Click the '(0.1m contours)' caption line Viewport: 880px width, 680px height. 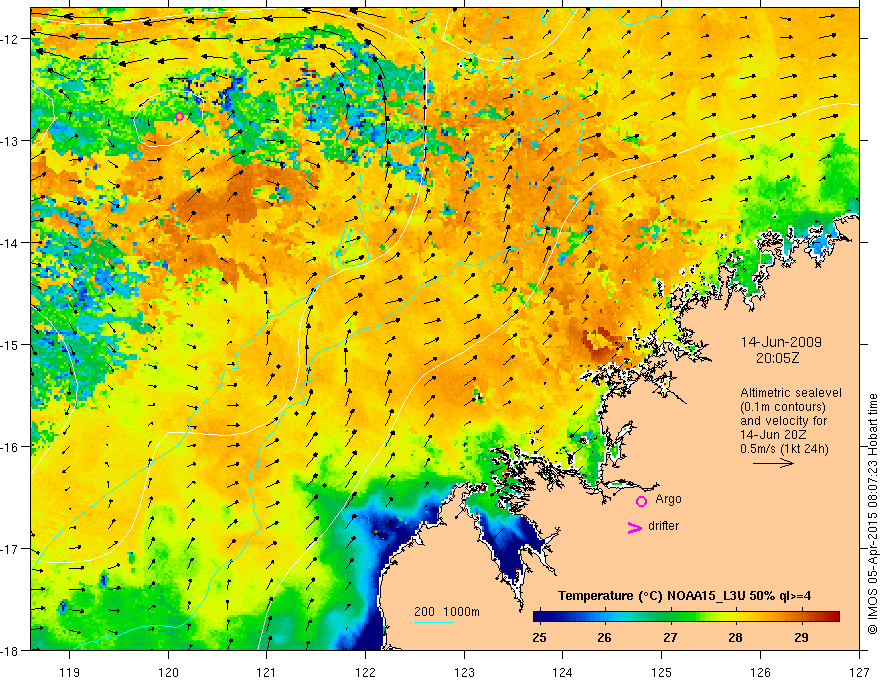coord(783,407)
